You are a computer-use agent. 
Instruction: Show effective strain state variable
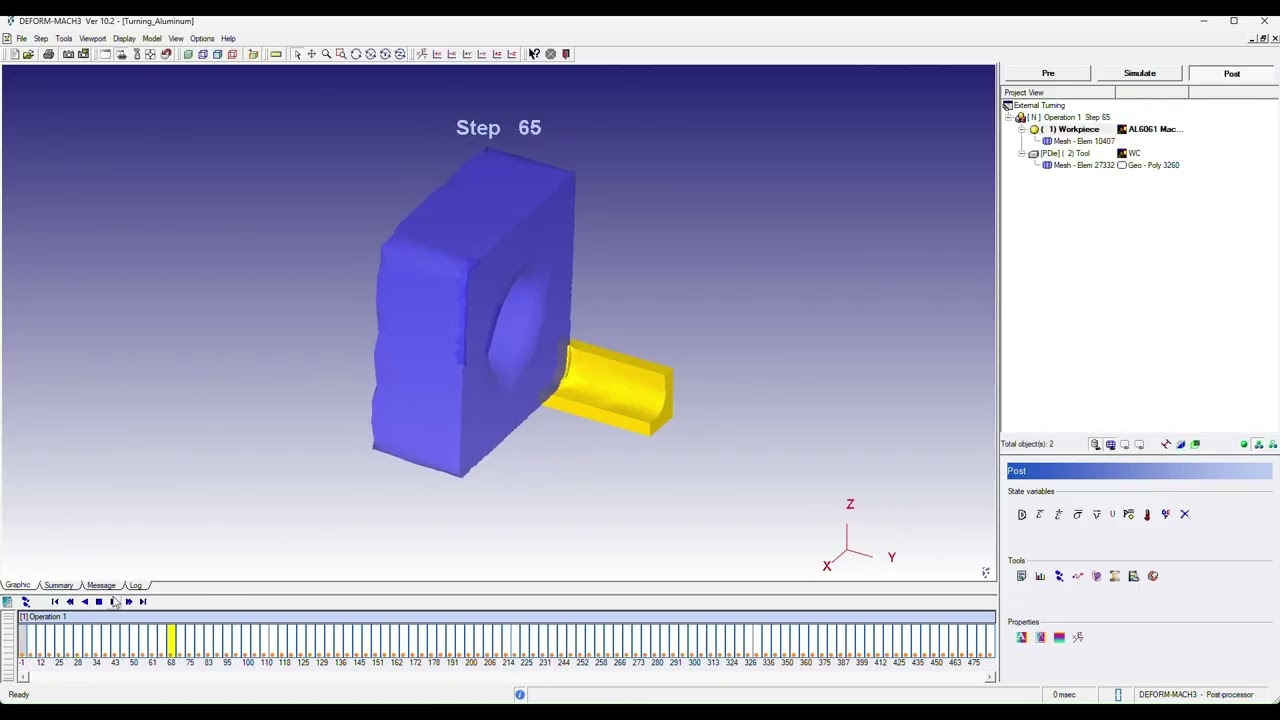[x=1040, y=514]
